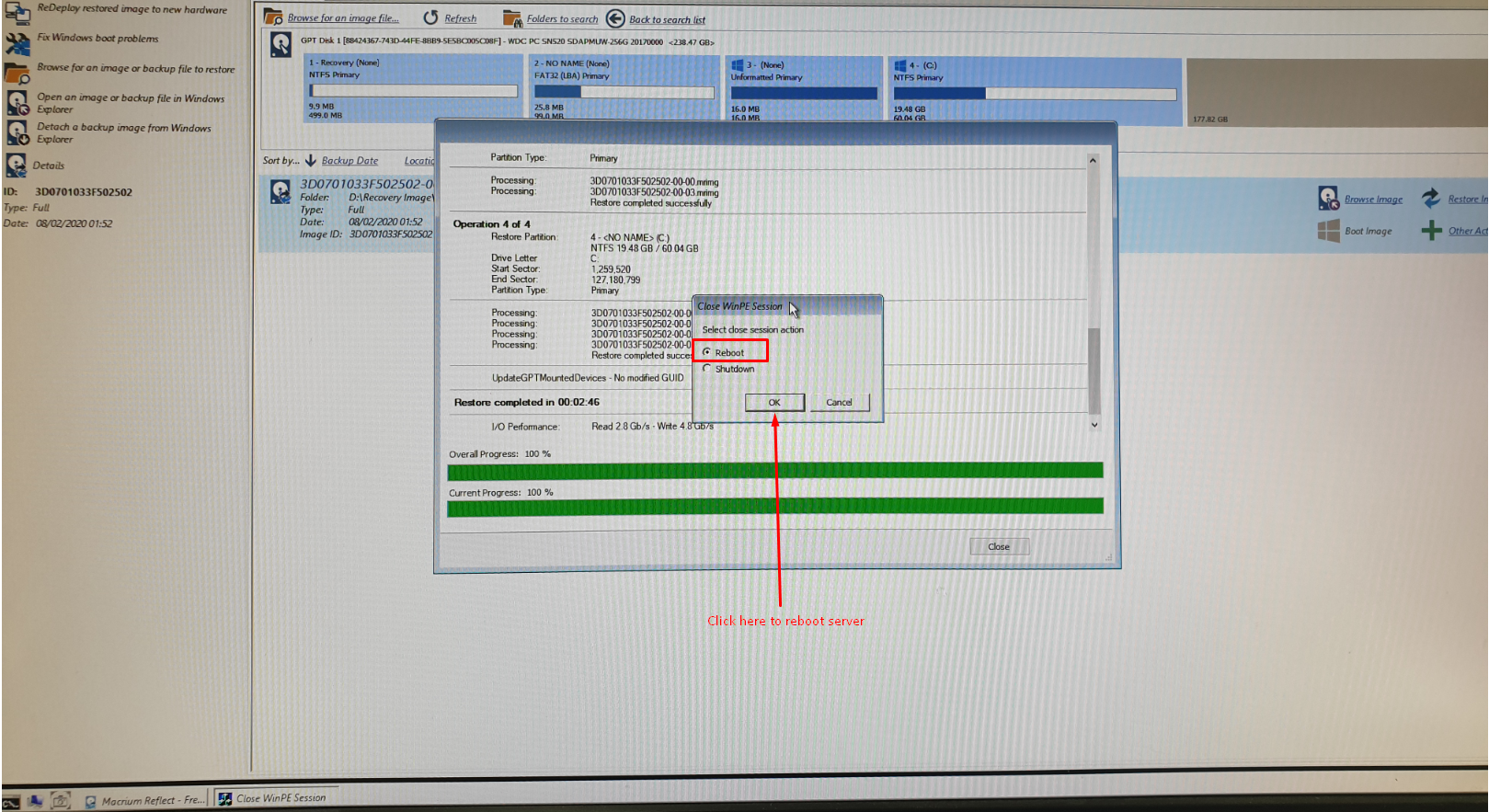The image size is (1489, 812).
Task: Click scroll down arrow in restore log
Action: [1094, 425]
